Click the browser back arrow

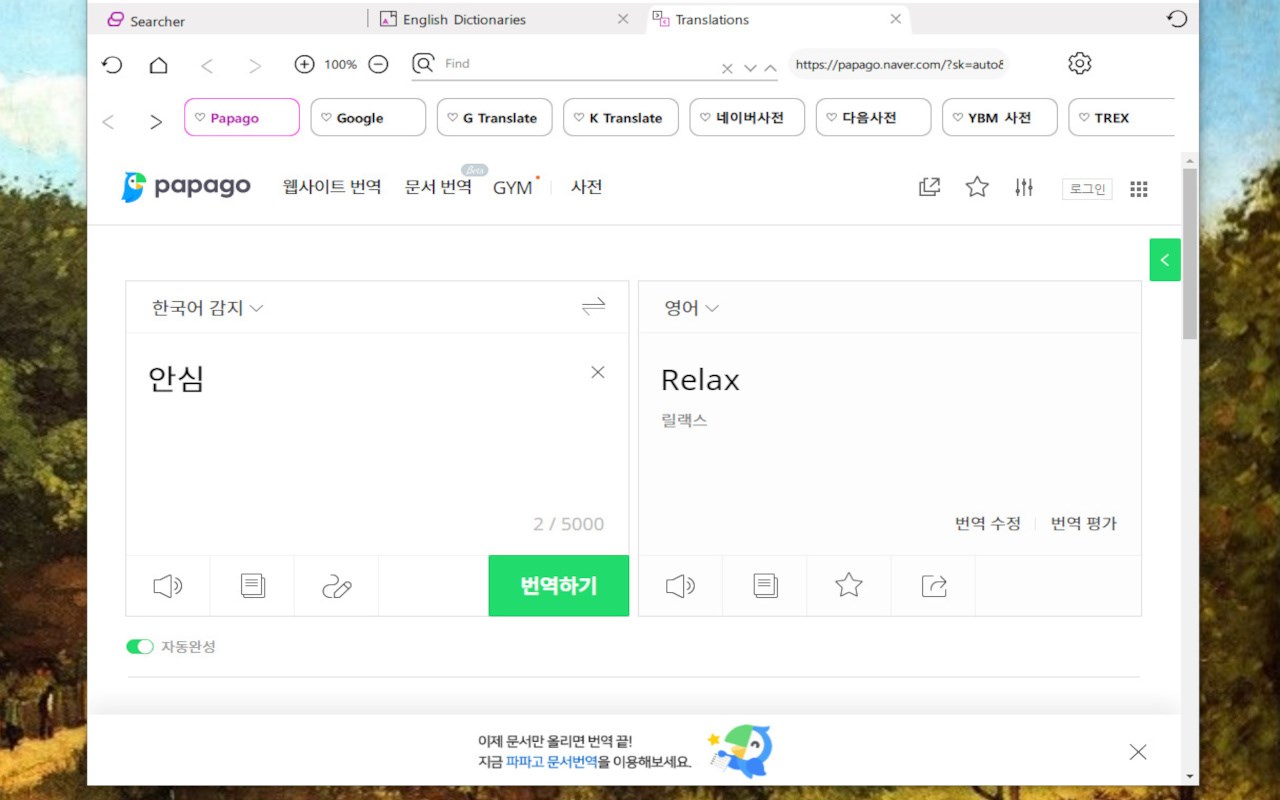[x=207, y=66]
